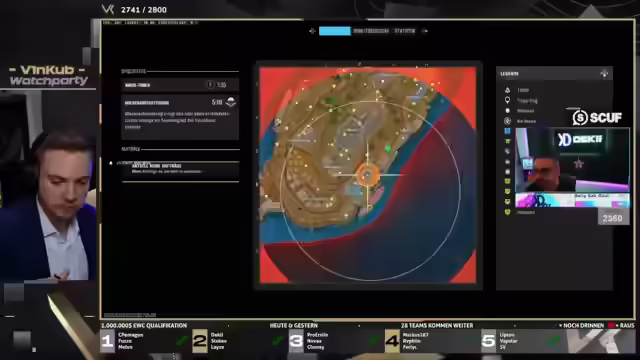
Task: Click the Noch Drinnen legend label
Action: (x=583, y=325)
